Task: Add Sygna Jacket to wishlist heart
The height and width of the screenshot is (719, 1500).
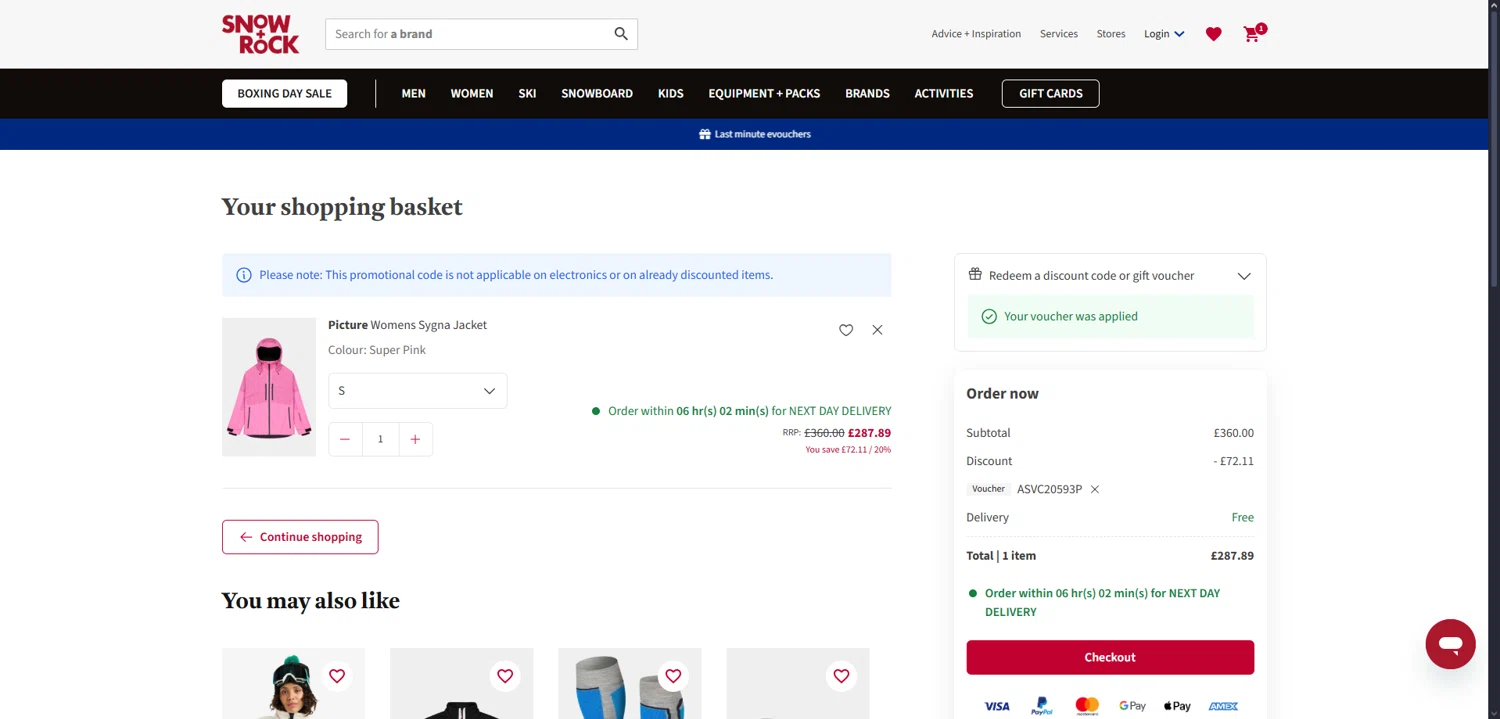Action: (846, 330)
